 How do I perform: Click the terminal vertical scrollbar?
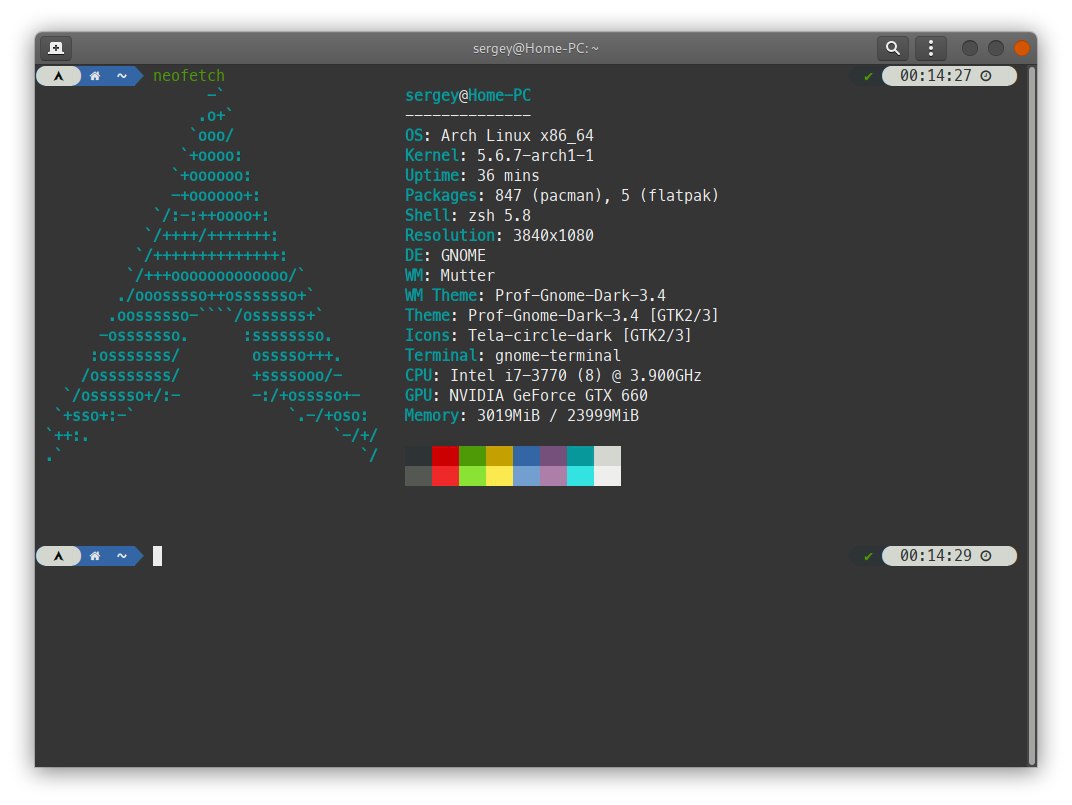(1032, 415)
